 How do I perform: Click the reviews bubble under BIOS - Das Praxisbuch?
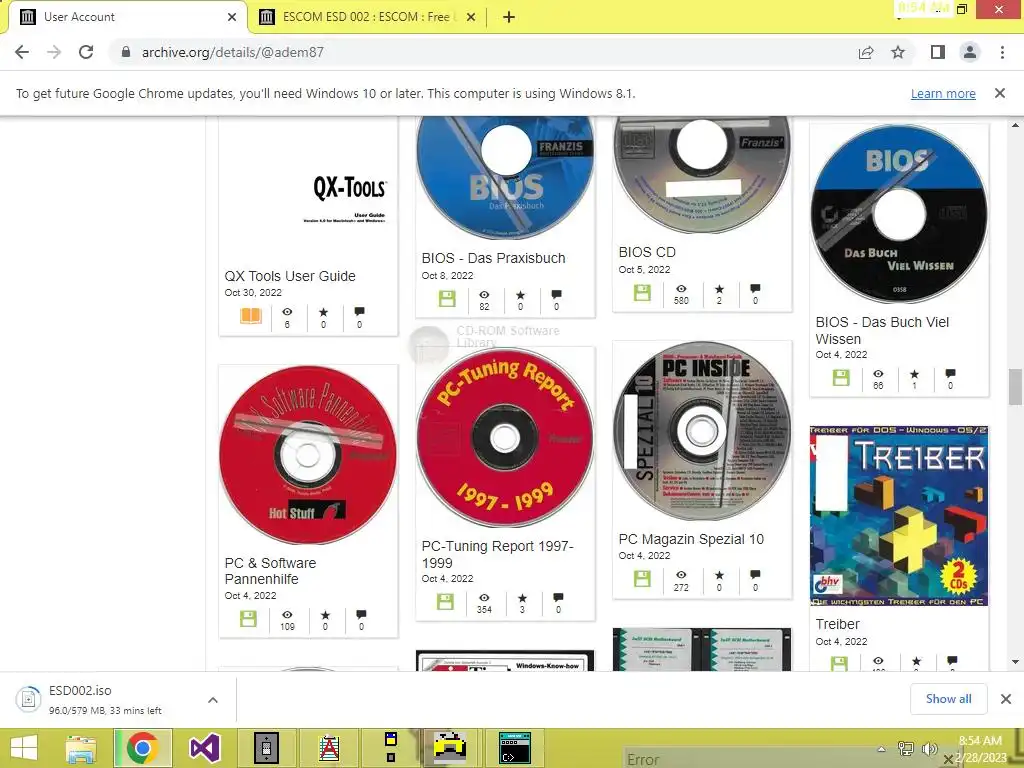coord(556,295)
